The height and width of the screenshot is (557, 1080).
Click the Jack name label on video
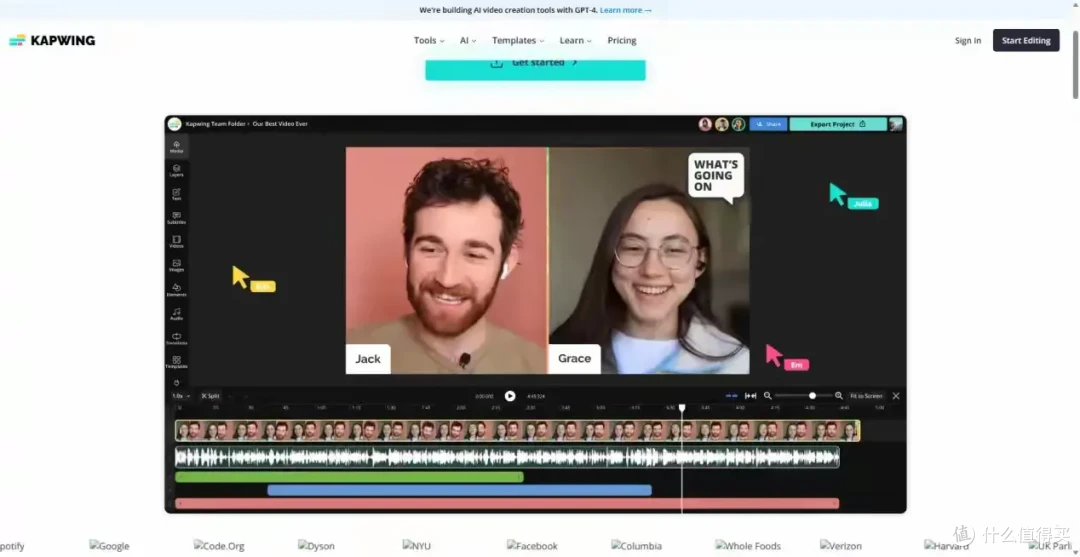pos(368,359)
